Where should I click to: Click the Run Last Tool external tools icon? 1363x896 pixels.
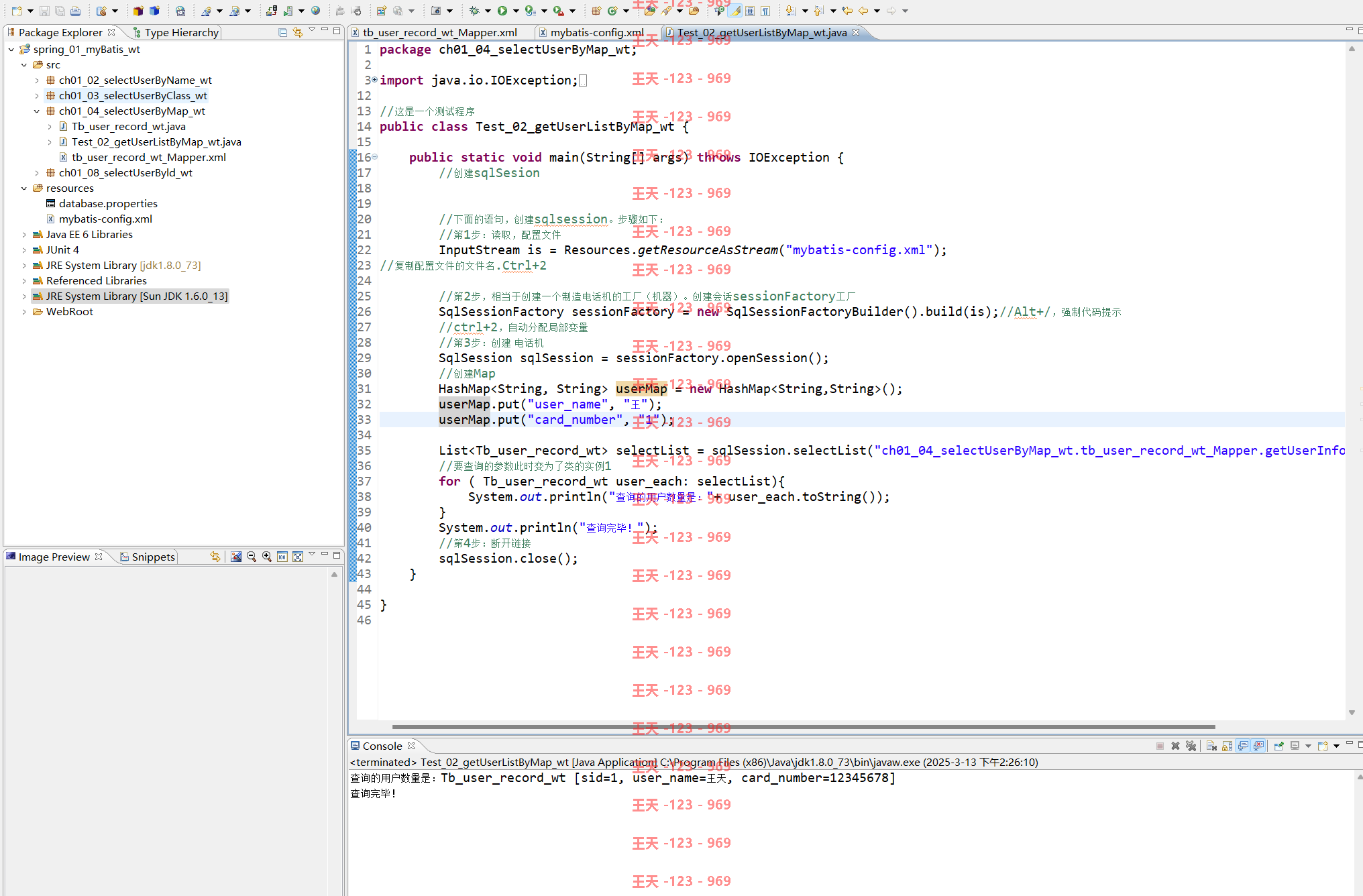[558, 11]
